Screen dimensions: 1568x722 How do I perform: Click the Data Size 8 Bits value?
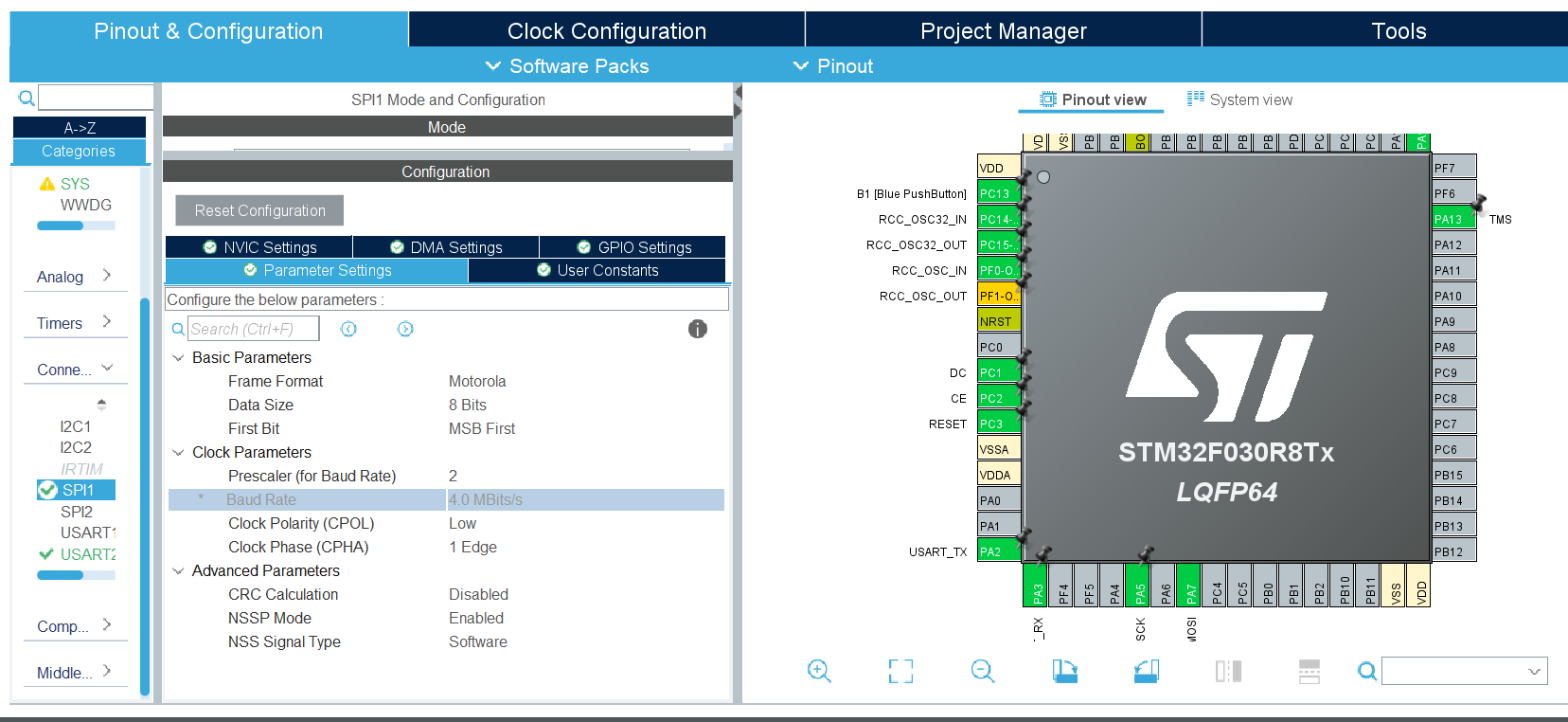click(468, 405)
